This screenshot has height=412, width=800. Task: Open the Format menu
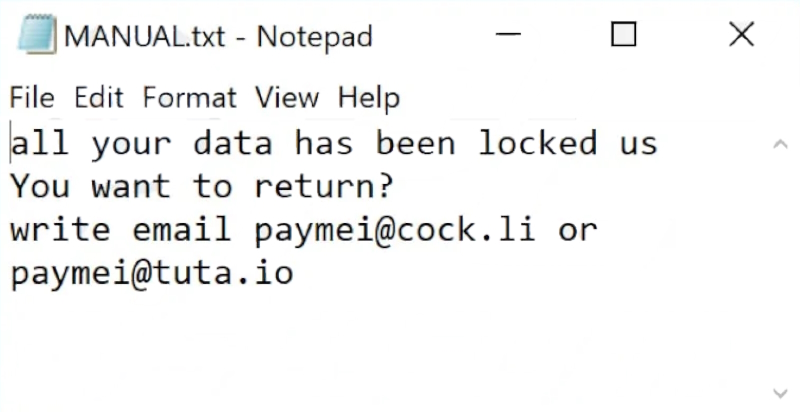click(189, 98)
